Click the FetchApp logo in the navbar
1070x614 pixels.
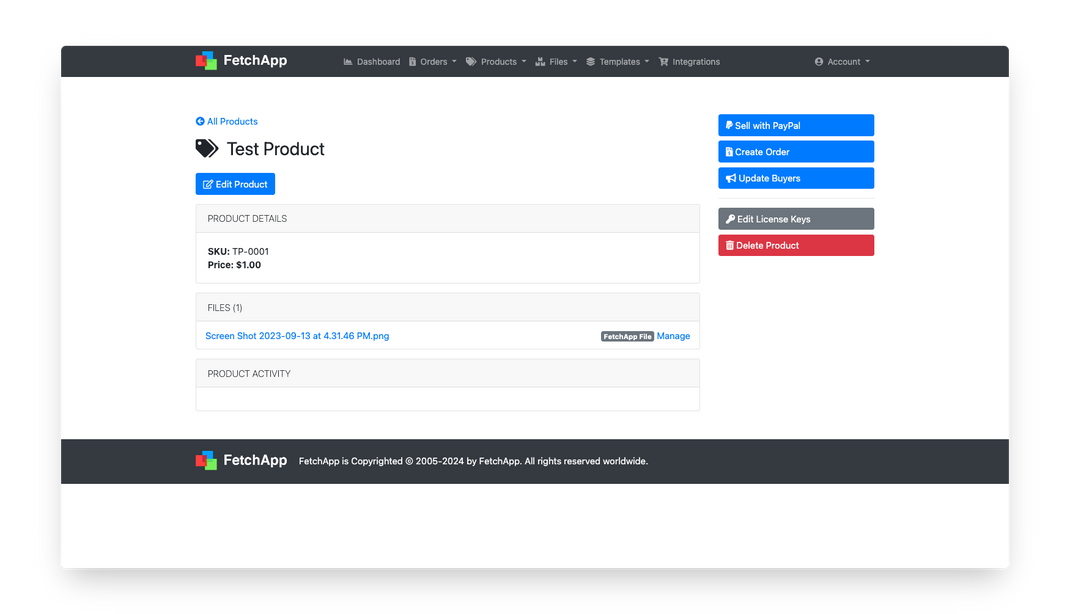tap(240, 60)
